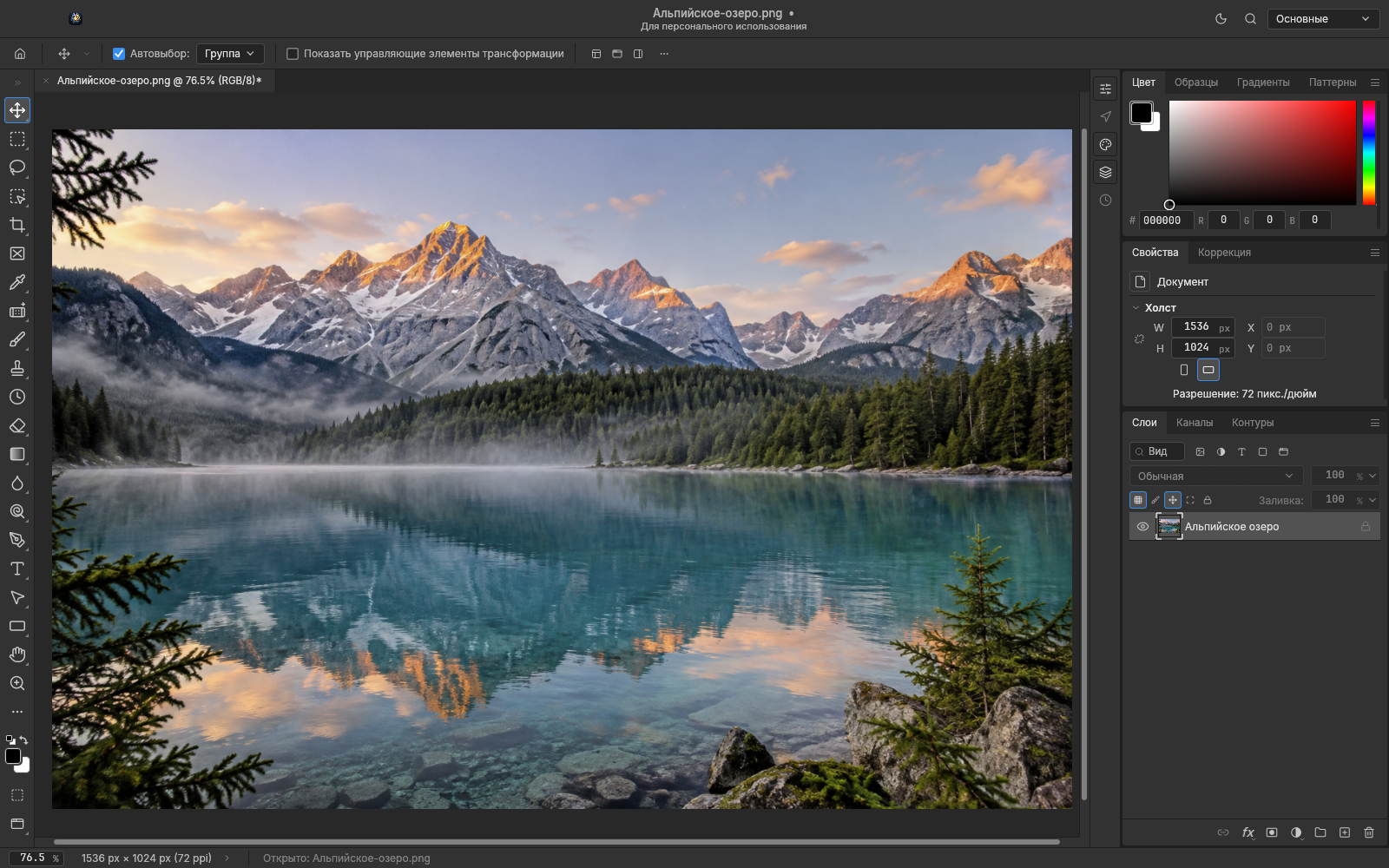Uncheck the Автовыбор checkbox
1389x868 pixels.
coord(119,54)
